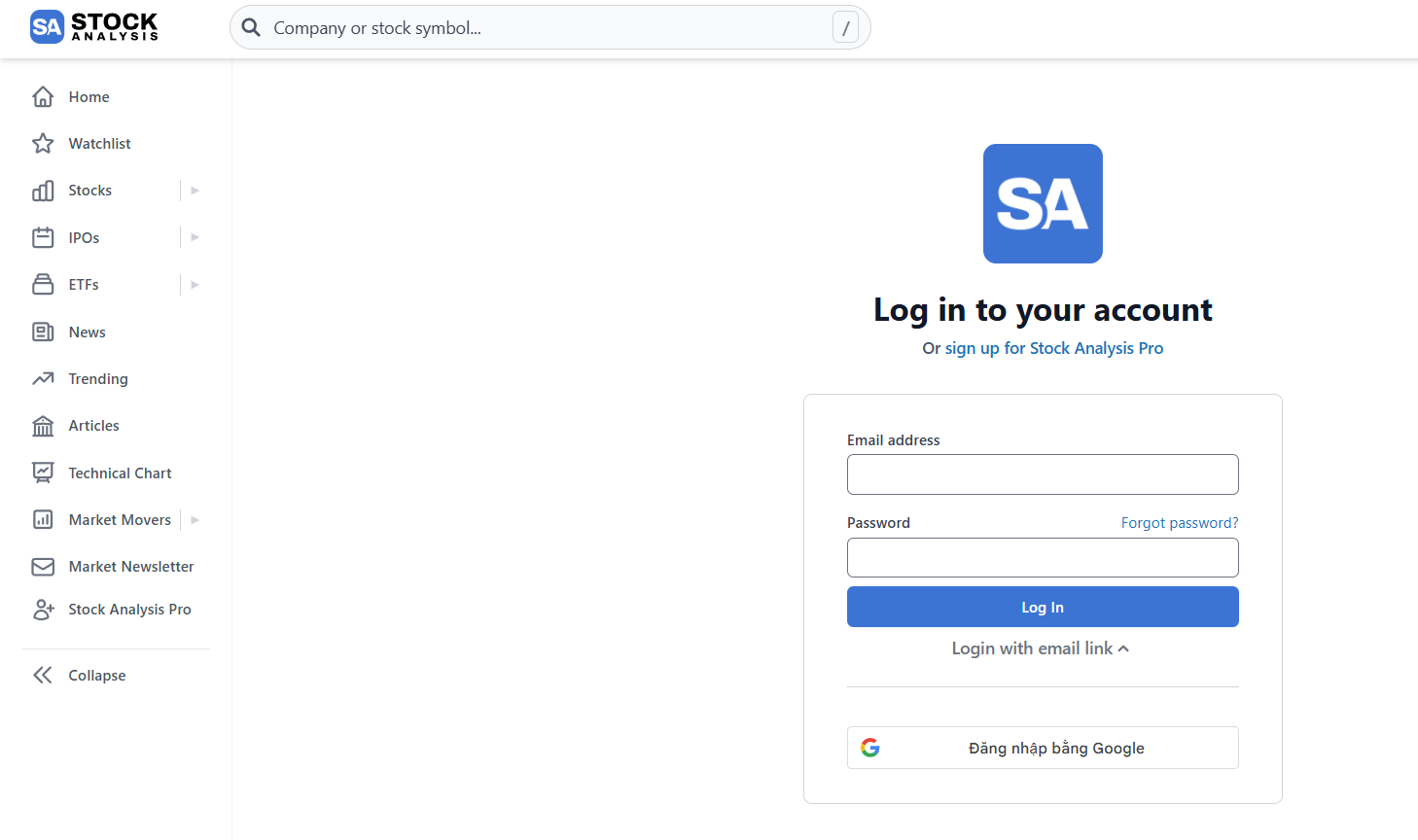Viewport: 1418px width, 840px height.
Task: Expand the Stocks submenu
Action: 195,190
